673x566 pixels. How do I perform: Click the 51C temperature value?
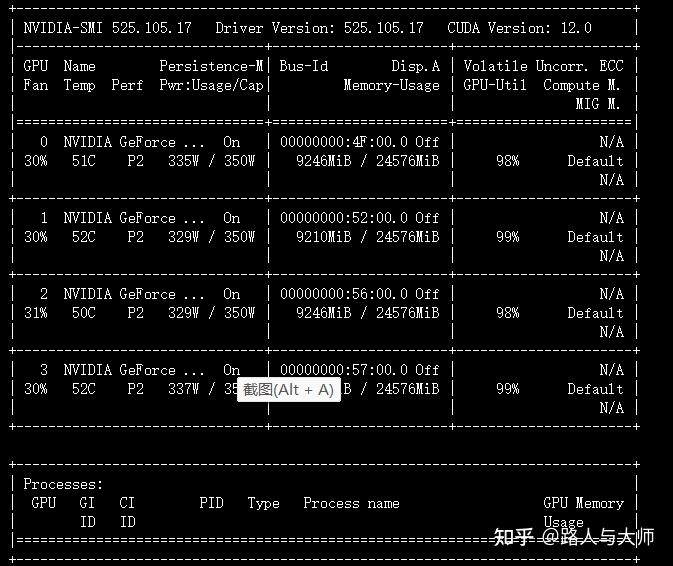pyautogui.click(x=84, y=161)
